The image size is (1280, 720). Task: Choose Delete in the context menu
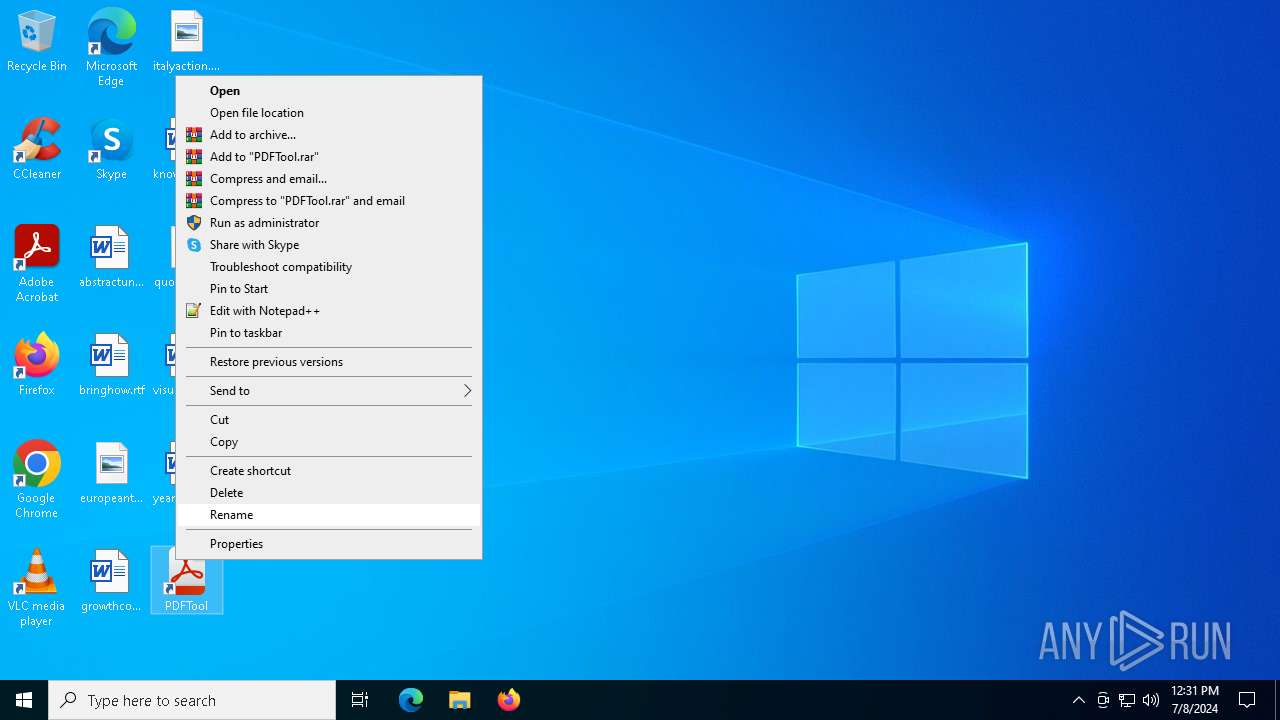329,493
